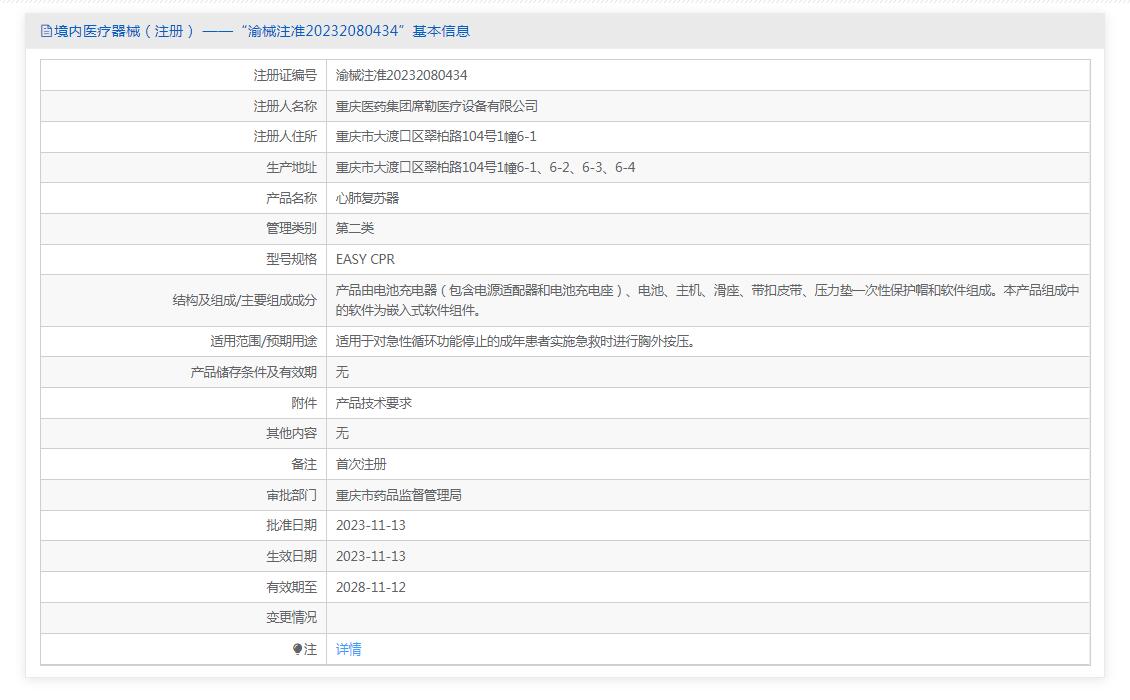Click the dot icon beside 注 label
The height and width of the screenshot is (700, 1130).
(x=297, y=649)
